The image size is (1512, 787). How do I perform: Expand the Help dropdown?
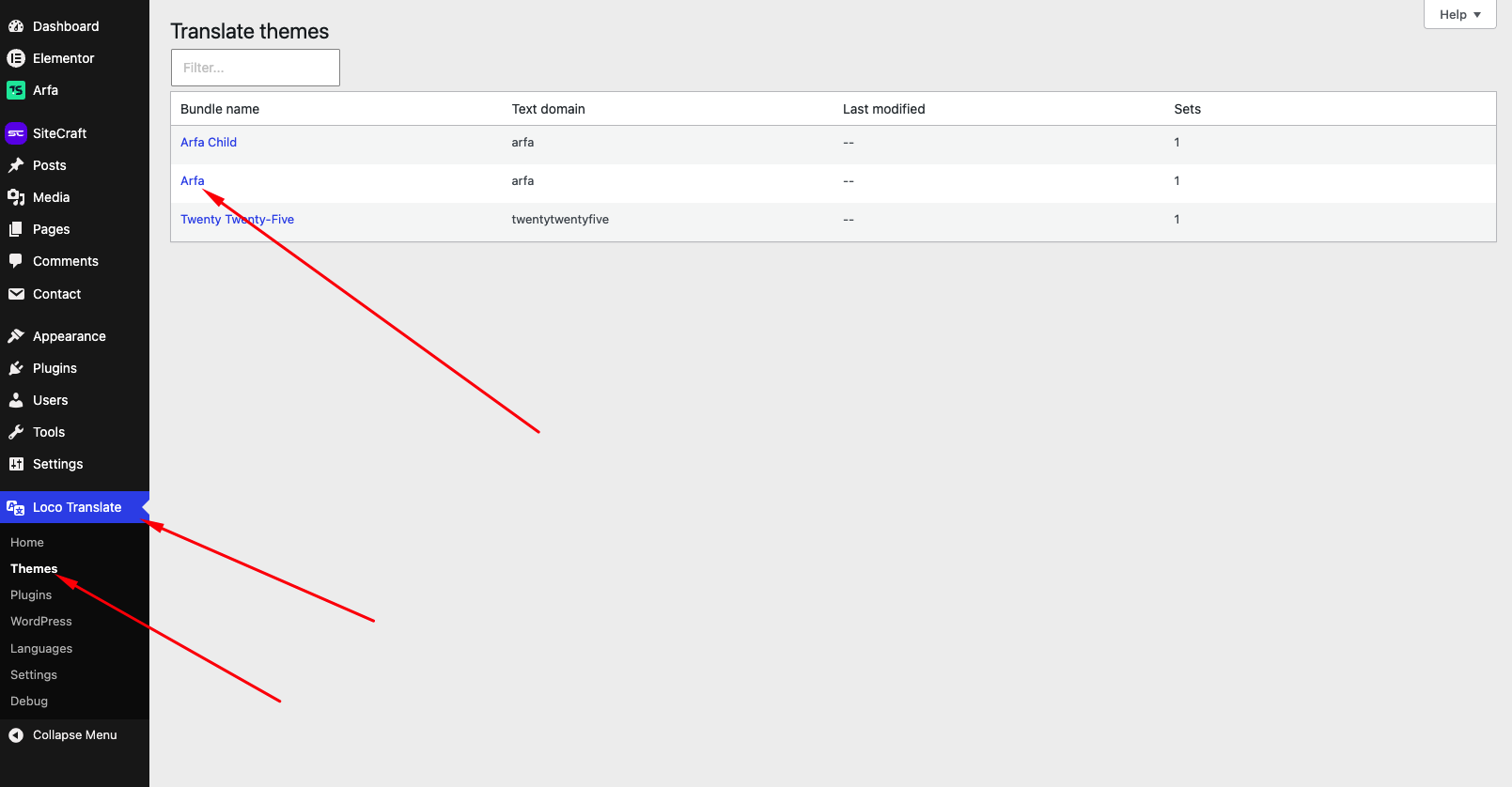1459,14
